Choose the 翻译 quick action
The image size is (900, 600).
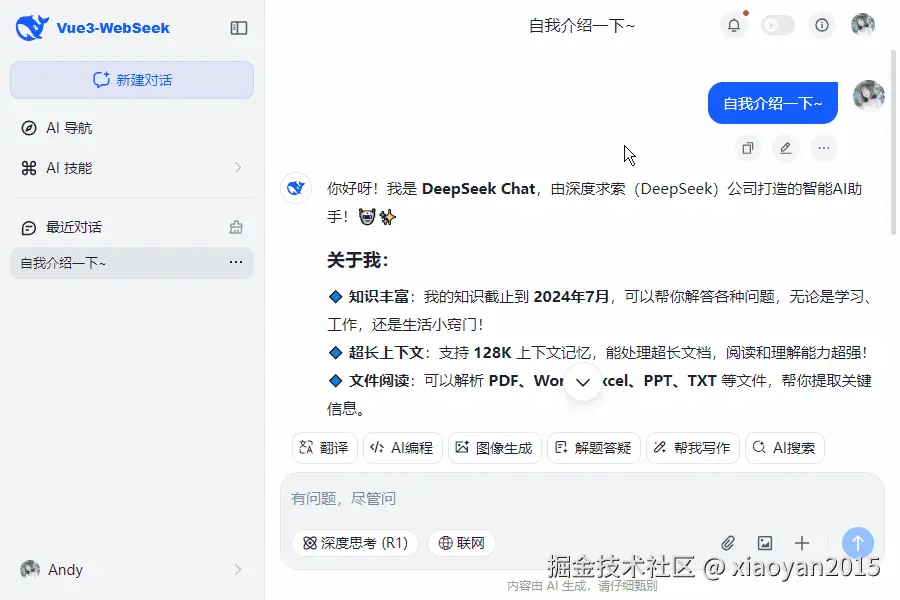pyautogui.click(x=324, y=448)
